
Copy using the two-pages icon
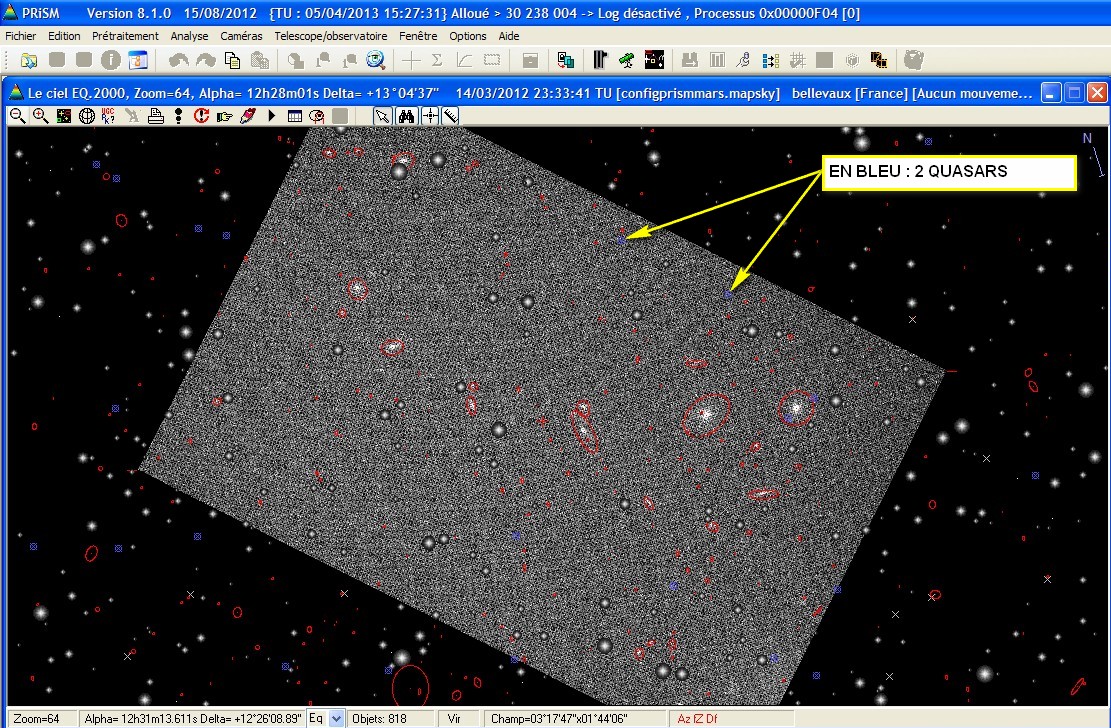pyautogui.click(x=232, y=60)
